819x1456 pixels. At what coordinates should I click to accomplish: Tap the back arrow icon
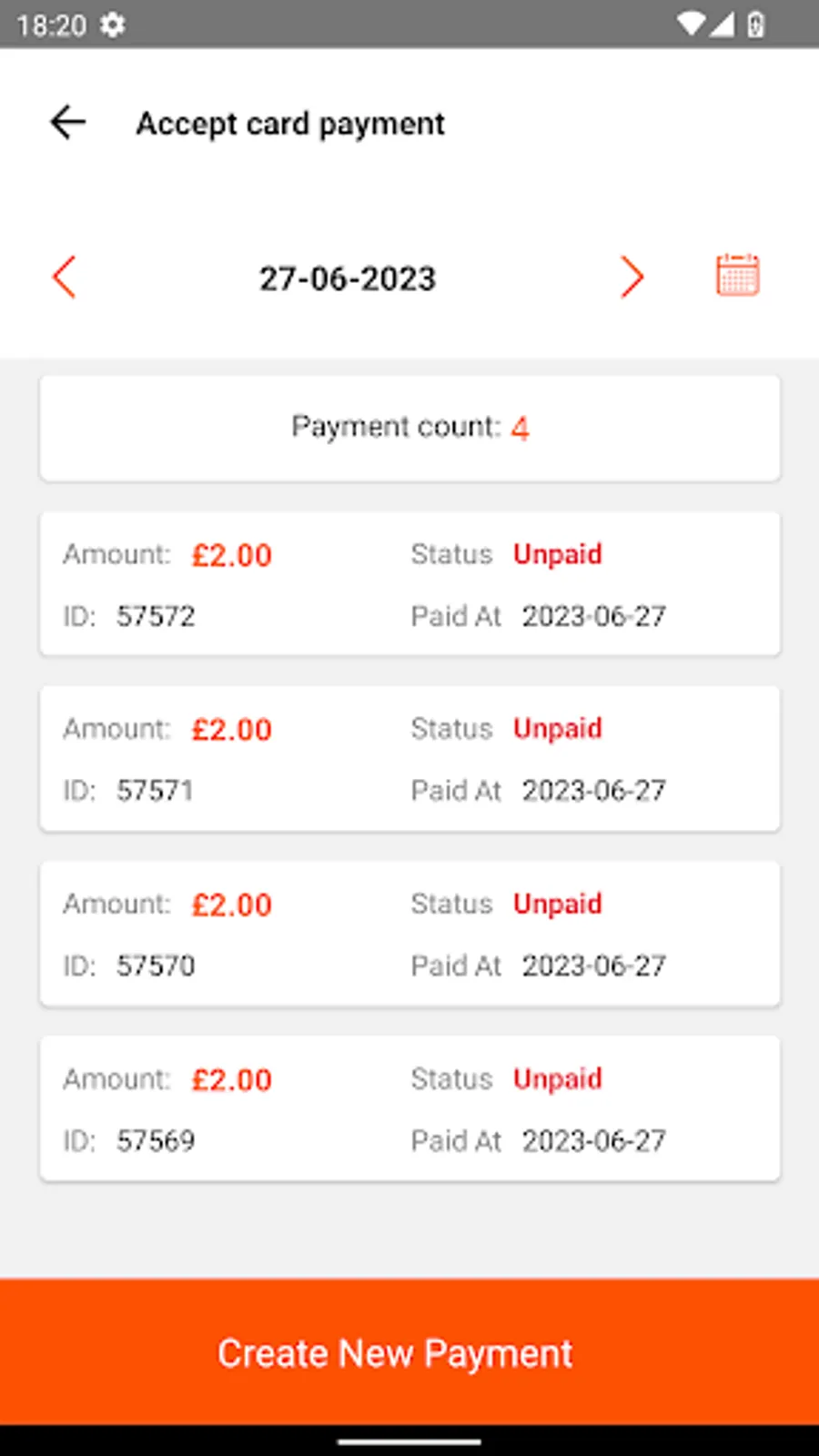67,122
